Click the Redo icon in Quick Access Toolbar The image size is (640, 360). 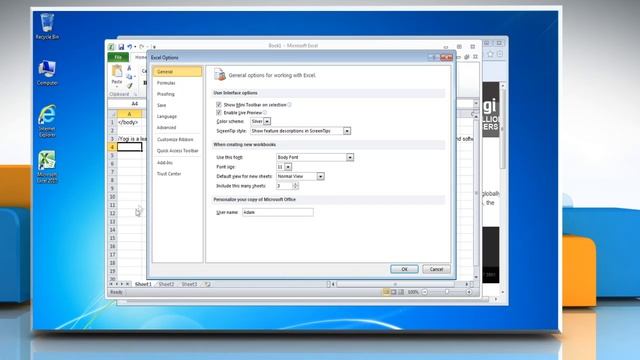142,47
